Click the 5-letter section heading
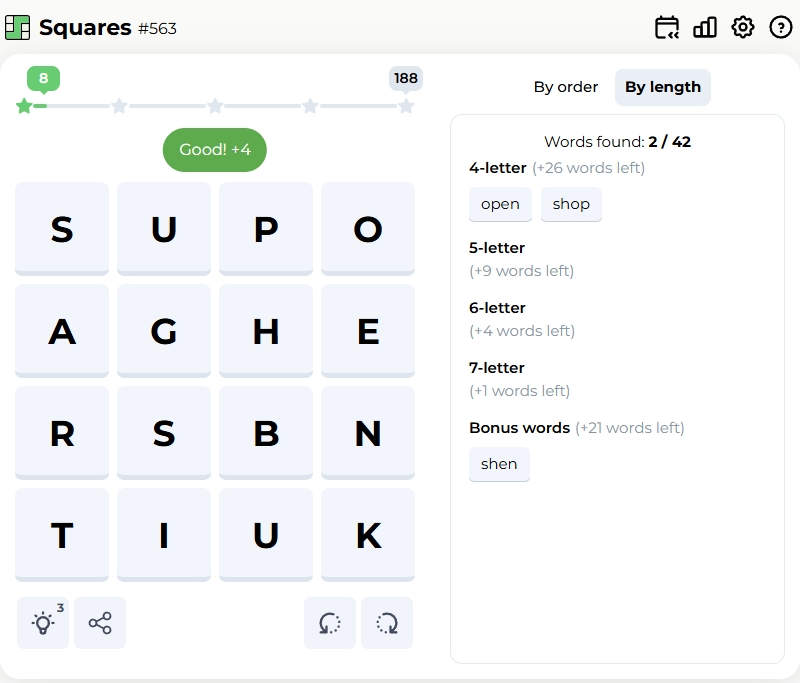 click(497, 248)
